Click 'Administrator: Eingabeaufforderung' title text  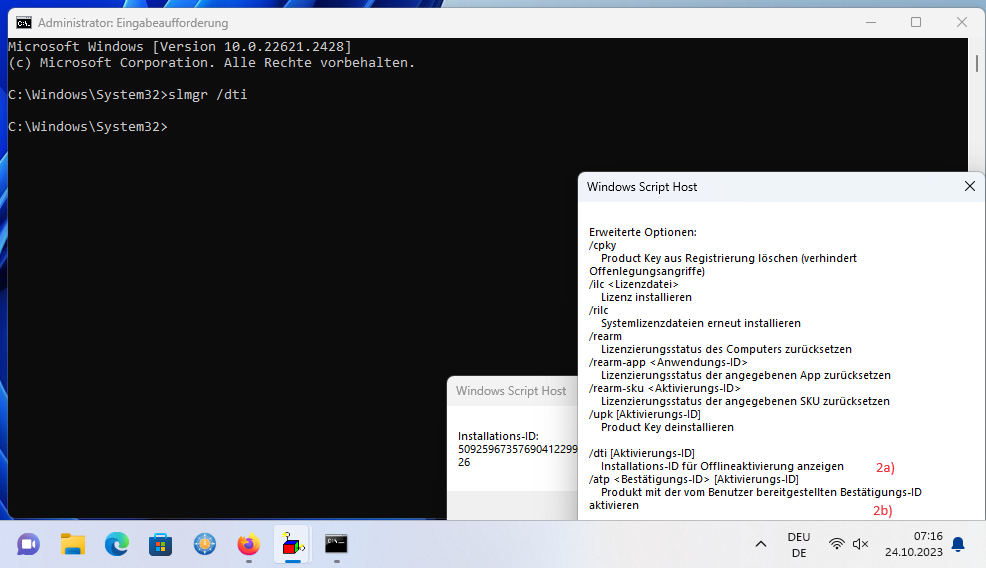point(133,23)
